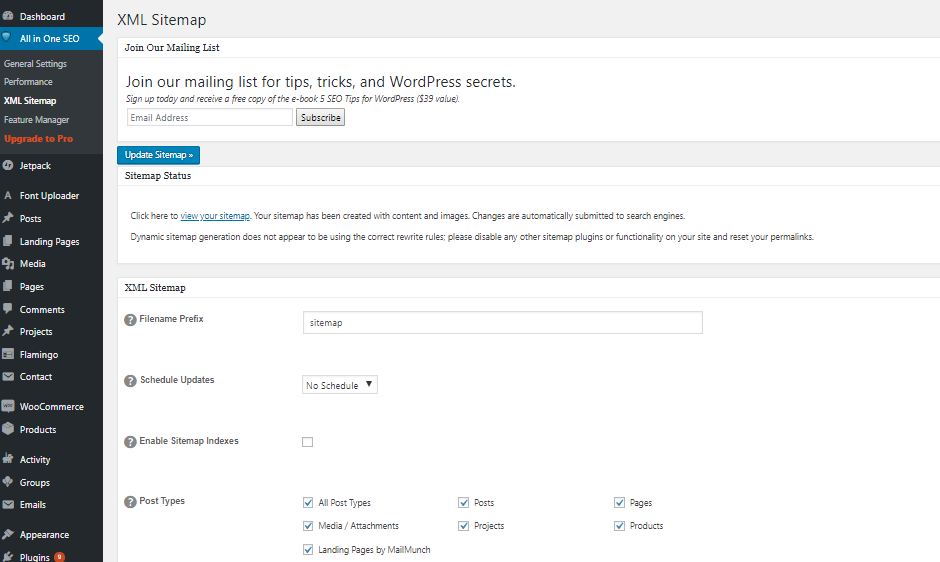The image size is (940, 562).
Task: Click the rewrite rules warning text
Action: click(472, 237)
